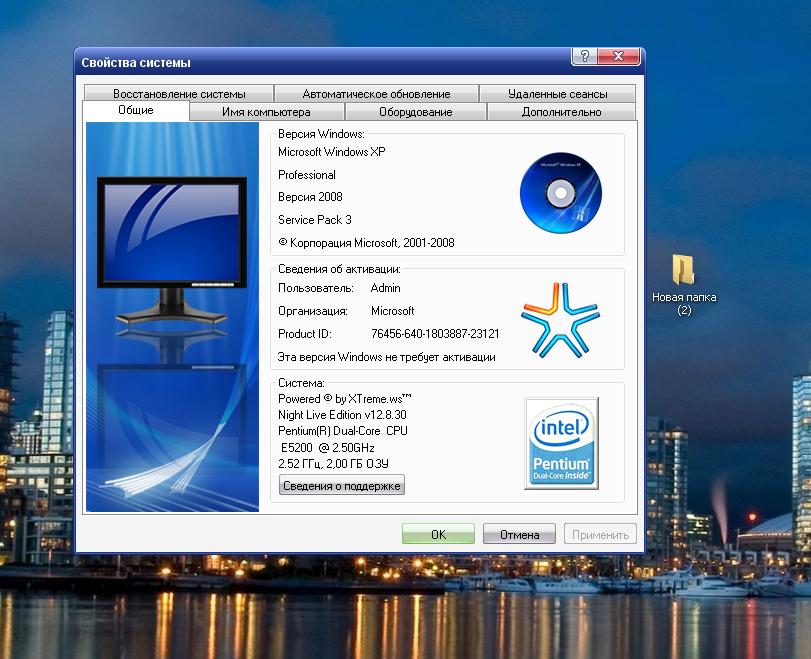Open the Дополнительно tab
Viewport: 811px width, 659px height.
(x=561, y=112)
